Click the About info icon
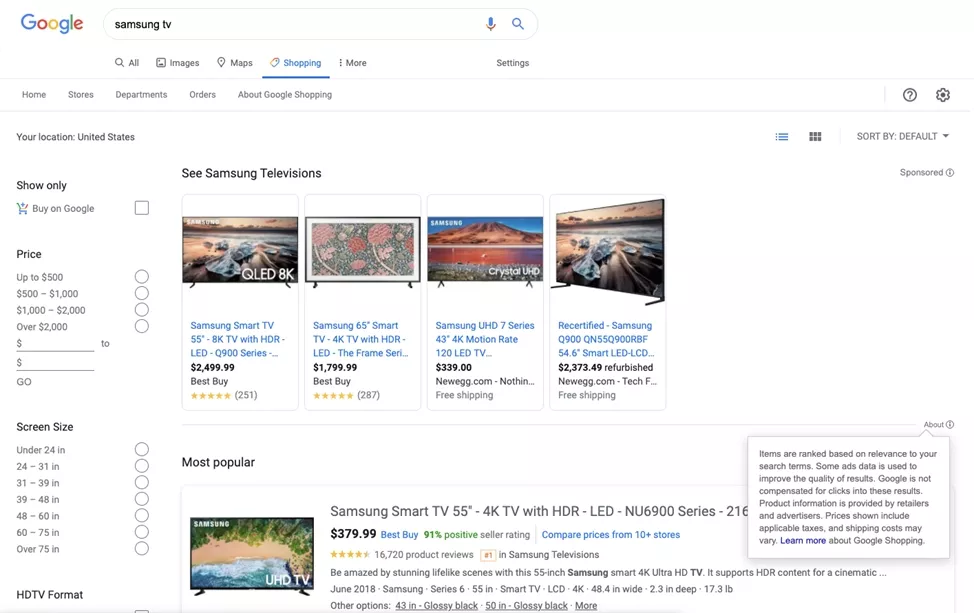 tap(950, 425)
